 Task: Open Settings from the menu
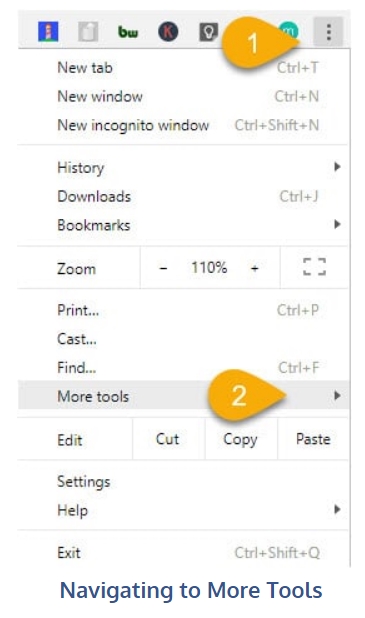pyautogui.click(x=183, y=481)
